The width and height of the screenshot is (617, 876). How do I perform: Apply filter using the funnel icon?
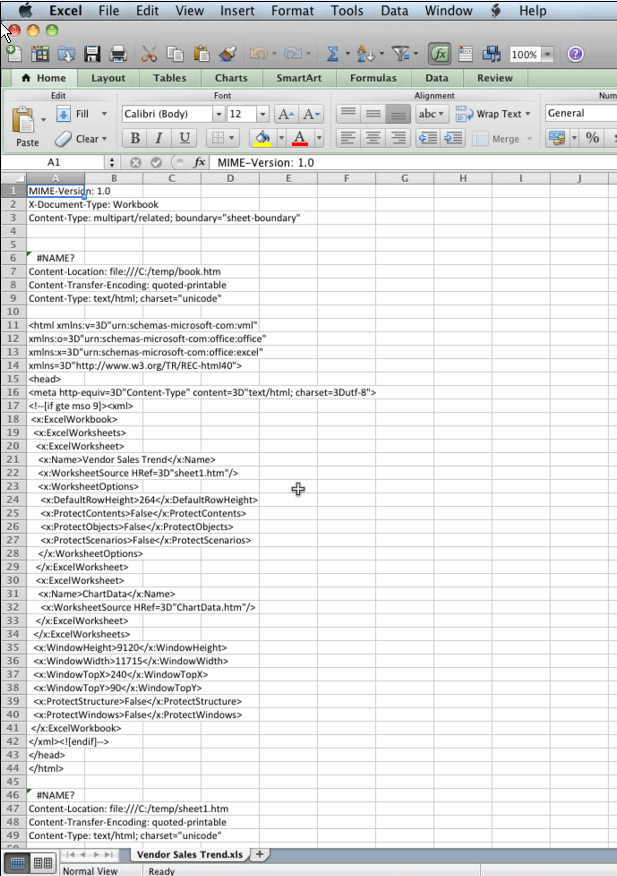click(400, 54)
